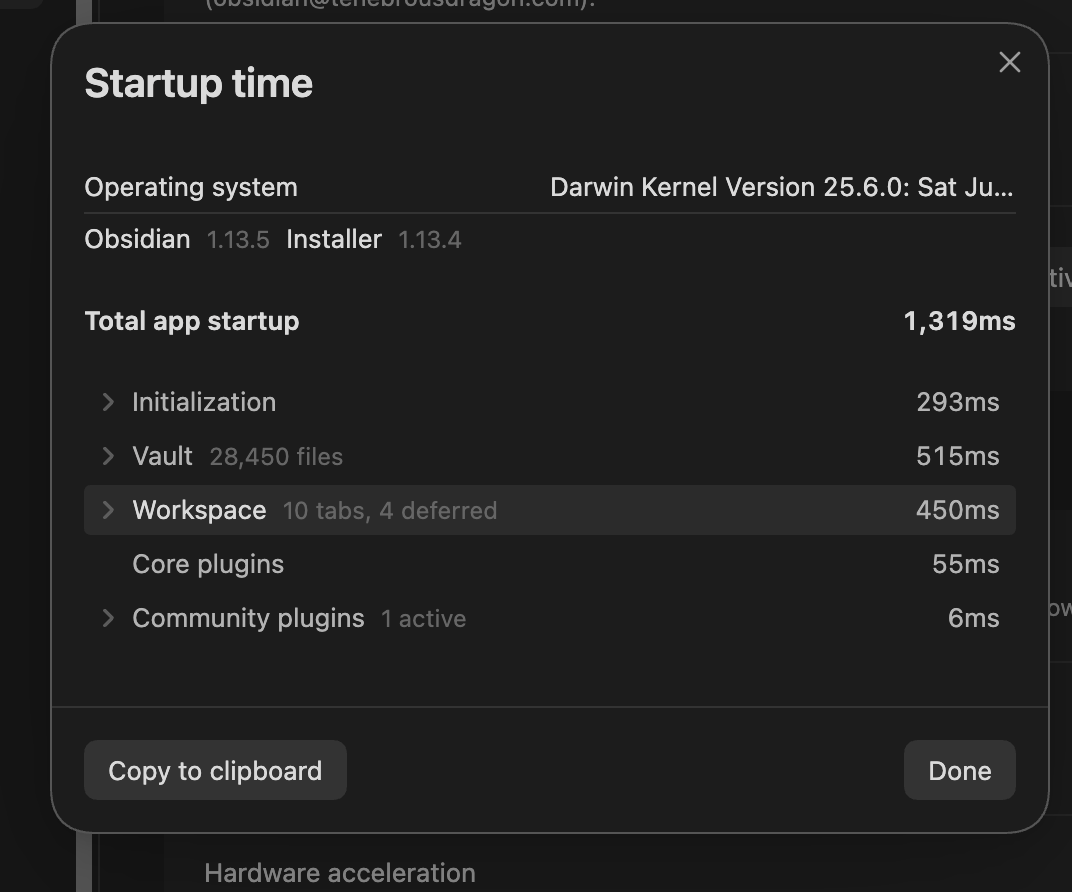
Task: Click the Workspace label text
Action: [199, 510]
